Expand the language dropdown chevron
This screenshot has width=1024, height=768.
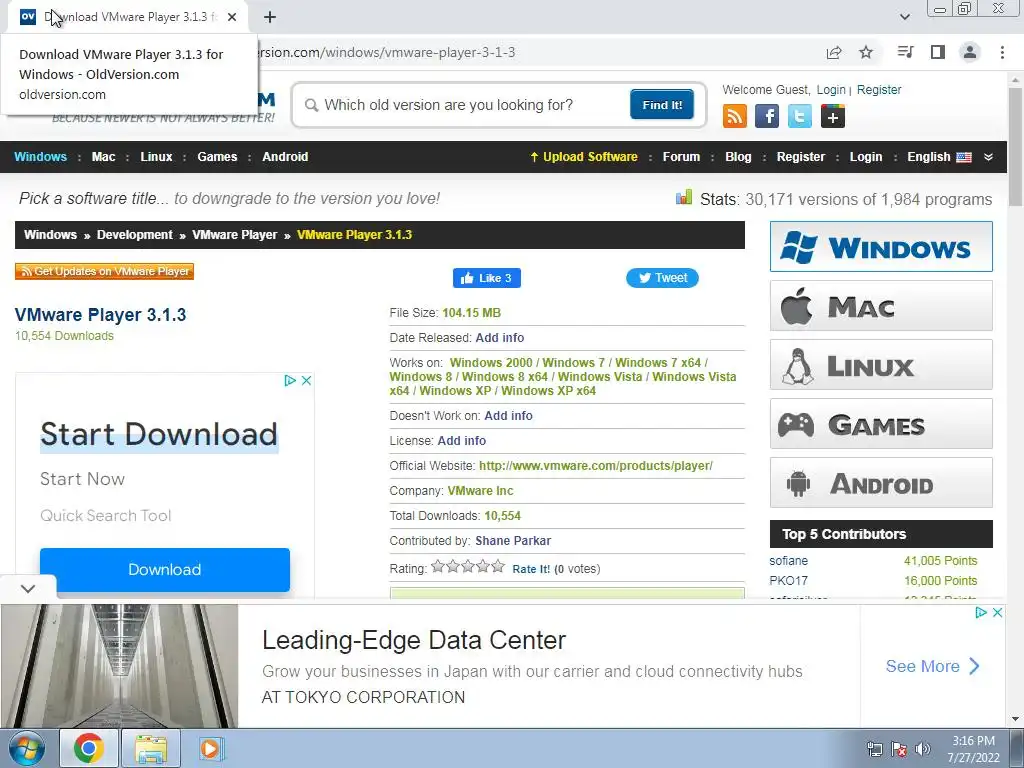(988, 157)
